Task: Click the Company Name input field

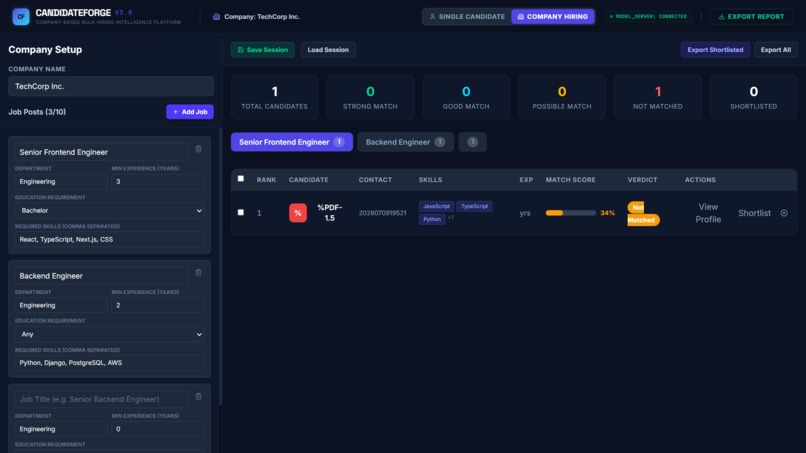Action: click(111, 86)
